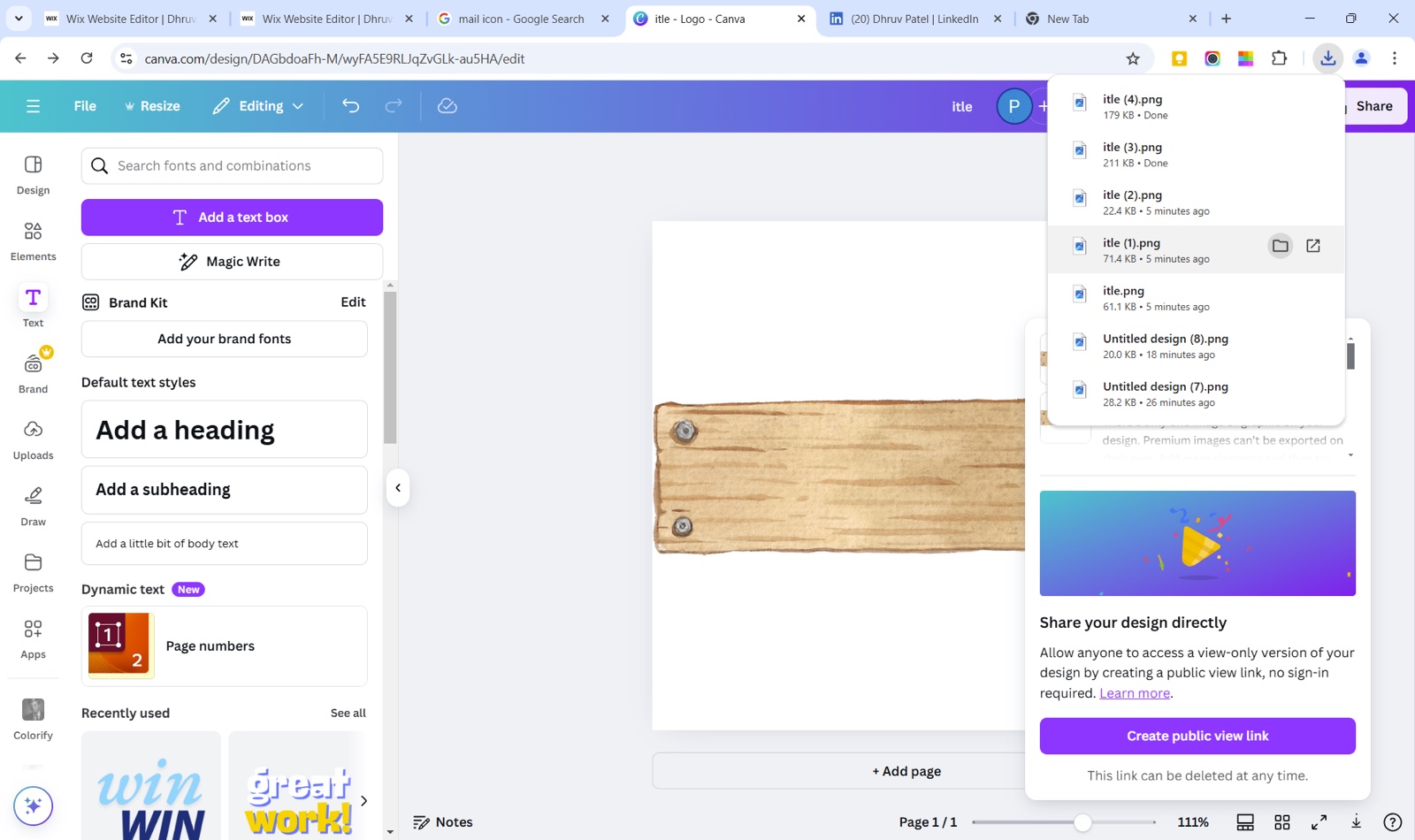1415x840 pixels.
Task: Click the Page numbers dynamic text thumbnail
Action: (121, 645)
